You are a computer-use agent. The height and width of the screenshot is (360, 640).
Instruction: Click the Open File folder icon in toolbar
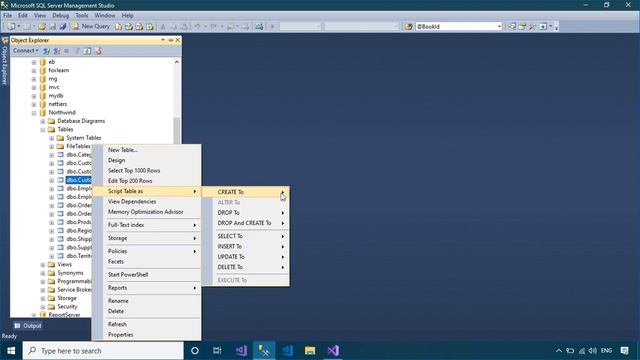pyautogui.click(x=42, y=26)
